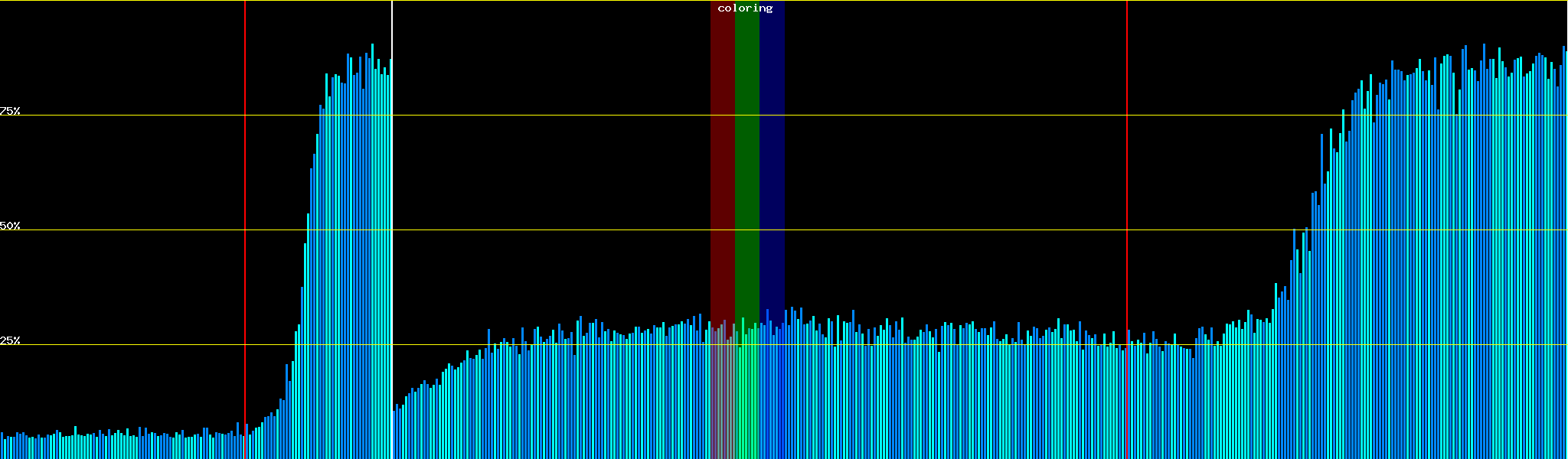Click the 50% axis label
1568x459 pixels.
pyautogui.click(x=10, y=226)
